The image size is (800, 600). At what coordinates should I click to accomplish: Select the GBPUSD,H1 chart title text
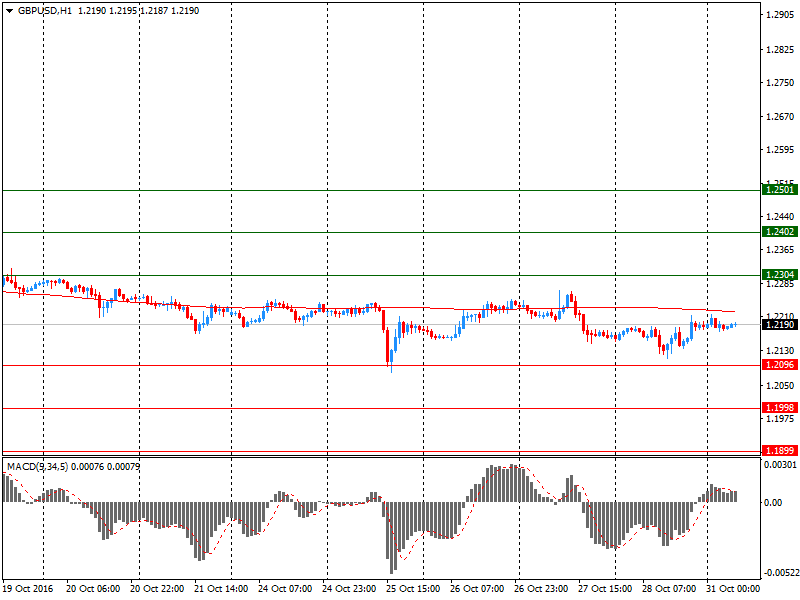coord(45,11)
